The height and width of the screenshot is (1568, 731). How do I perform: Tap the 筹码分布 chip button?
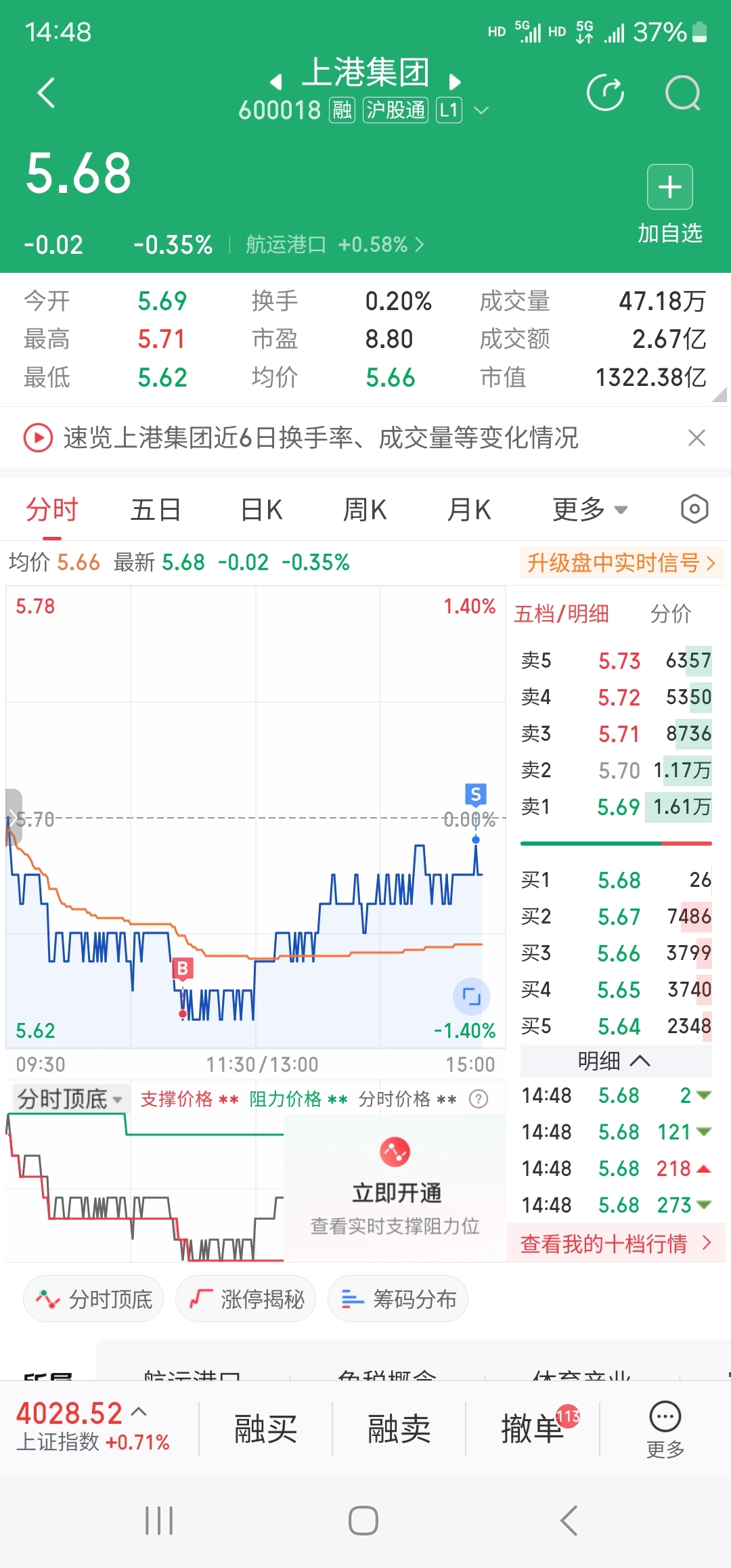(x=398, y=1299)
